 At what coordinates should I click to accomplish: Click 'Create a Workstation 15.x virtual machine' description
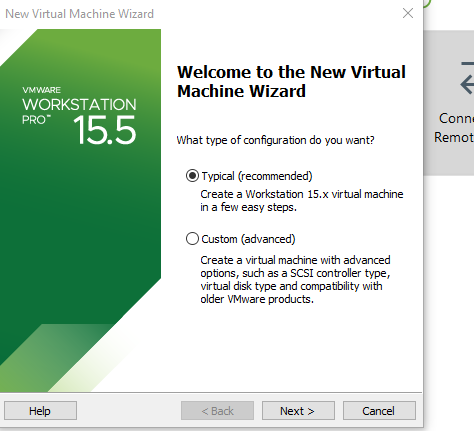[302, 200]
